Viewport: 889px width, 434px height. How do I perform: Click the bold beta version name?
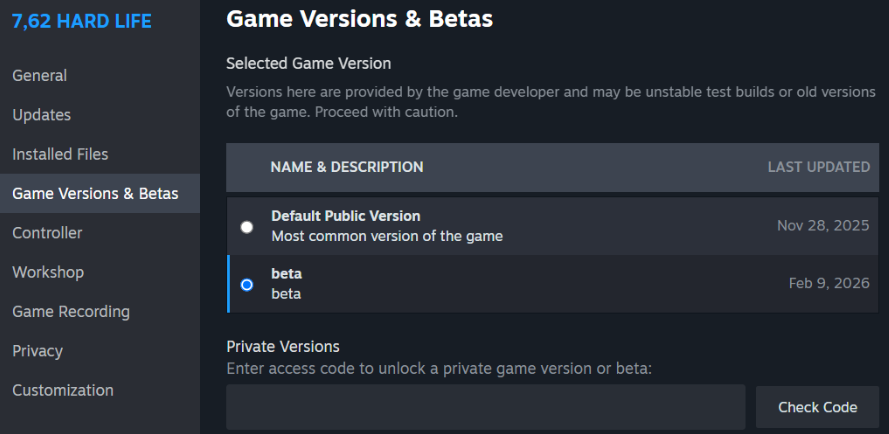[x=287, y=273]
